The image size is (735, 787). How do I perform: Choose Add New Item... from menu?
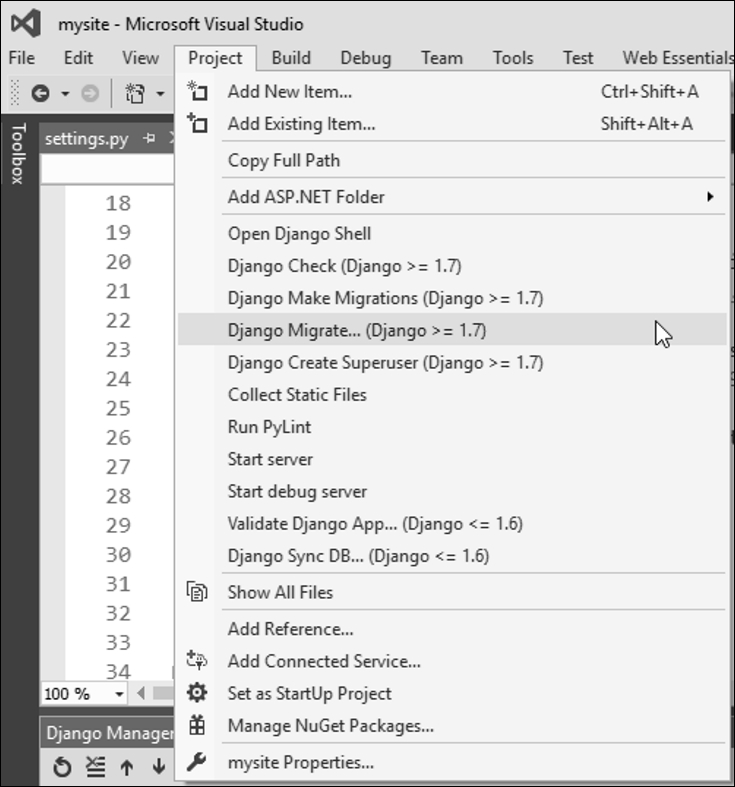click(x=290, y=92)
